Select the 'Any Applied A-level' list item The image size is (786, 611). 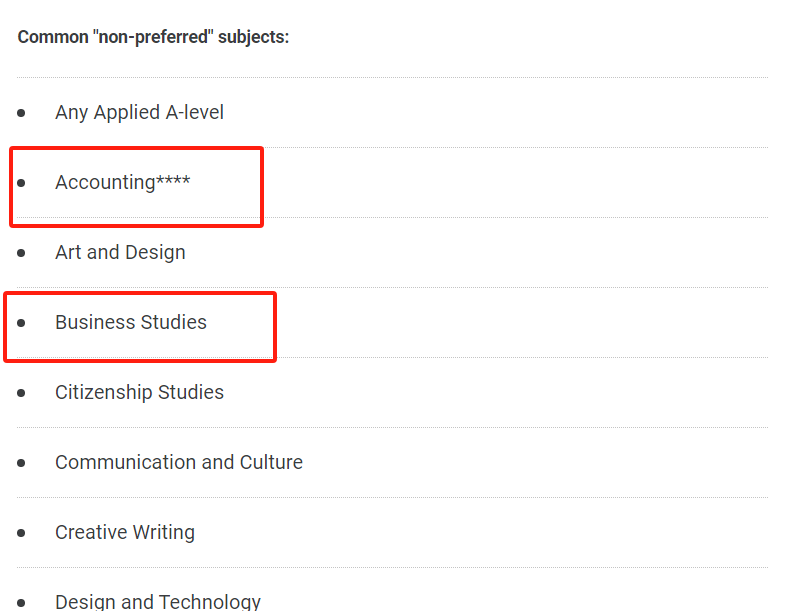(139, 112)
